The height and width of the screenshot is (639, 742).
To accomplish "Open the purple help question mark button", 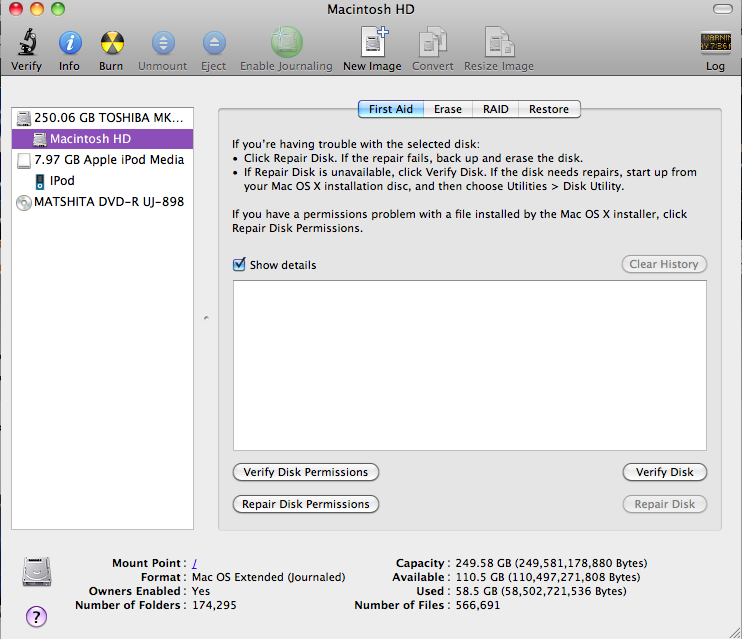I will [36, 616].
